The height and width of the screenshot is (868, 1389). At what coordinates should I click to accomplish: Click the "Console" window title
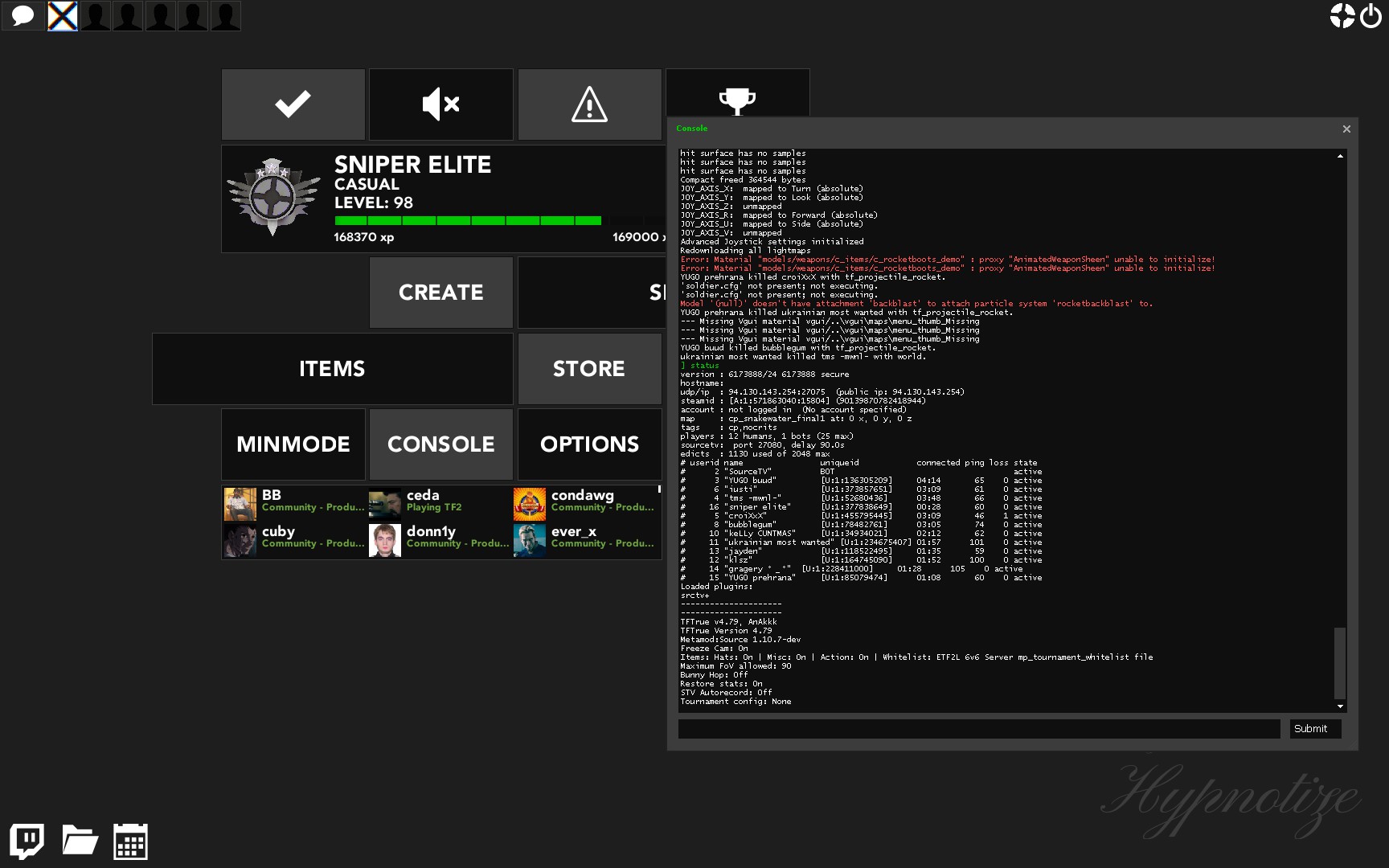pyautogui.click(x=692, y=129)
